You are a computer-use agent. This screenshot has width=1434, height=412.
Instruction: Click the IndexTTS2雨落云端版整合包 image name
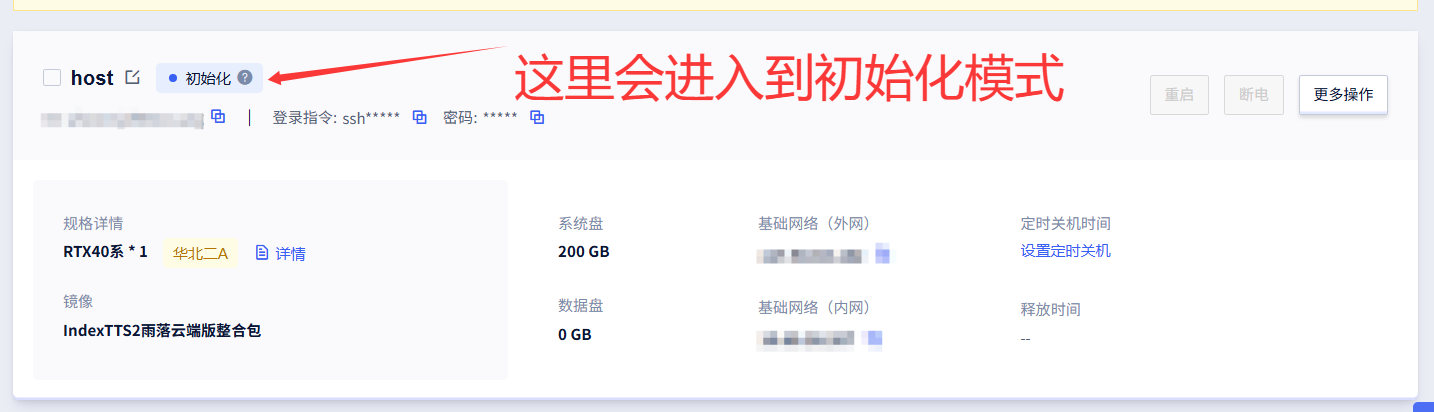pyautogui.click(x=162, y=330)
